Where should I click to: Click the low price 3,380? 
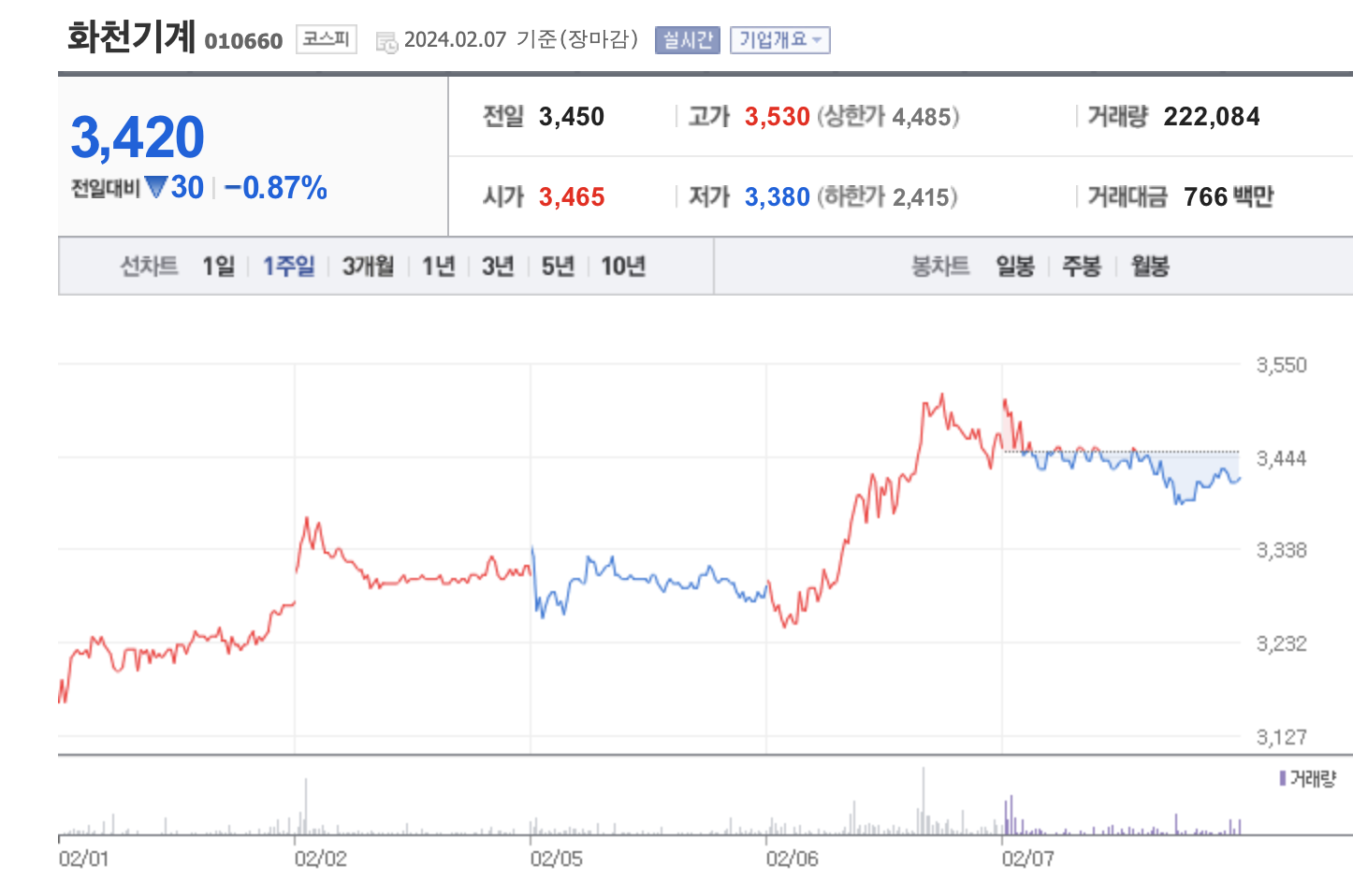[778, 197]
